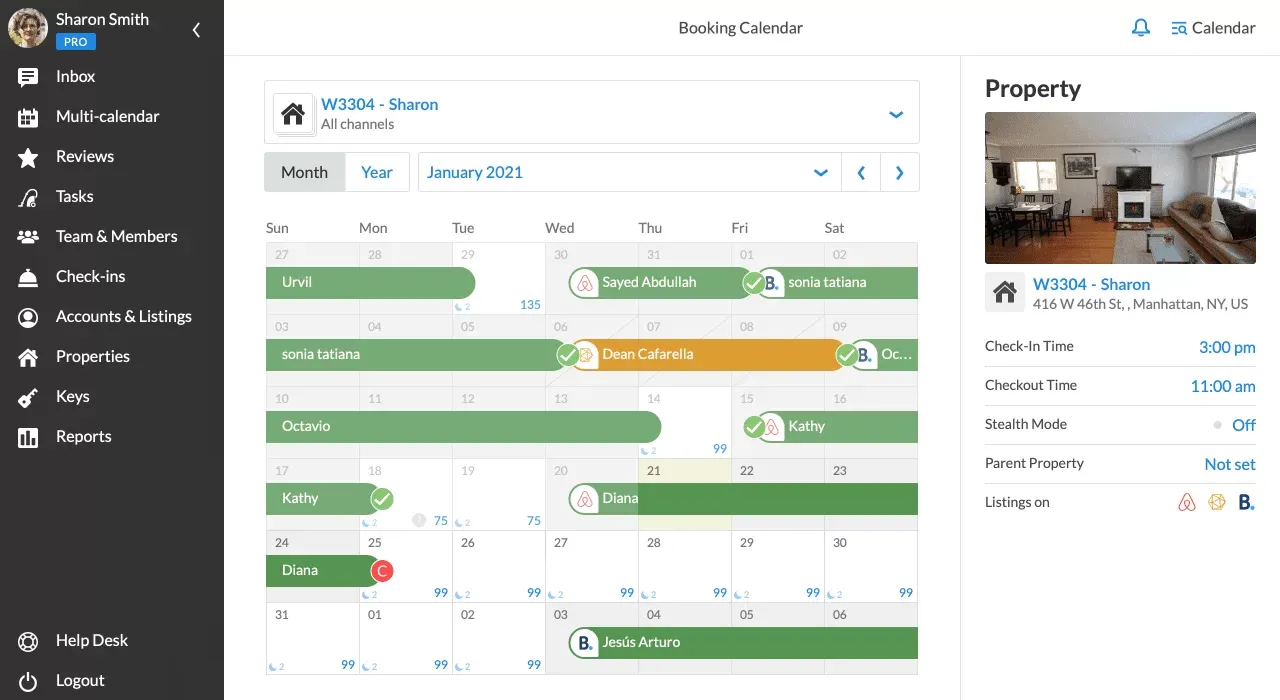Select the Month view toggle
This screenshot has height=700, width=1280.
coord(305,172)
